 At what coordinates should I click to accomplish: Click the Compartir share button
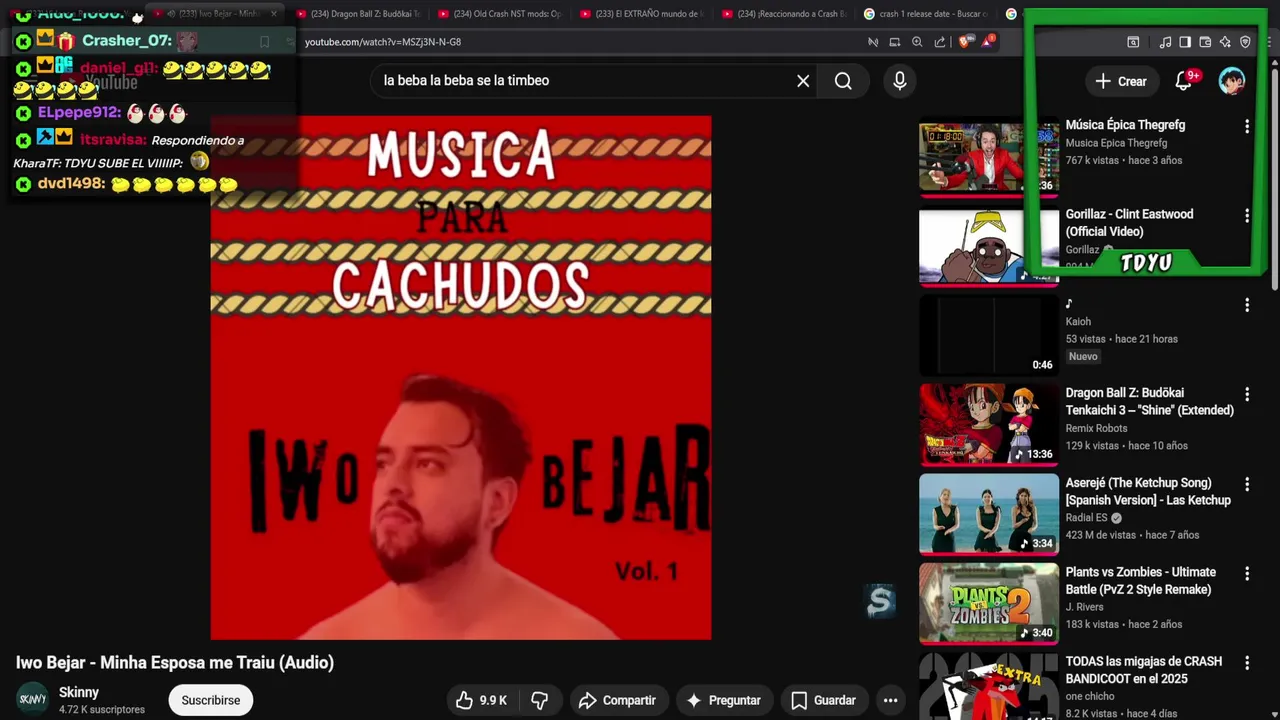coord(617,700)
